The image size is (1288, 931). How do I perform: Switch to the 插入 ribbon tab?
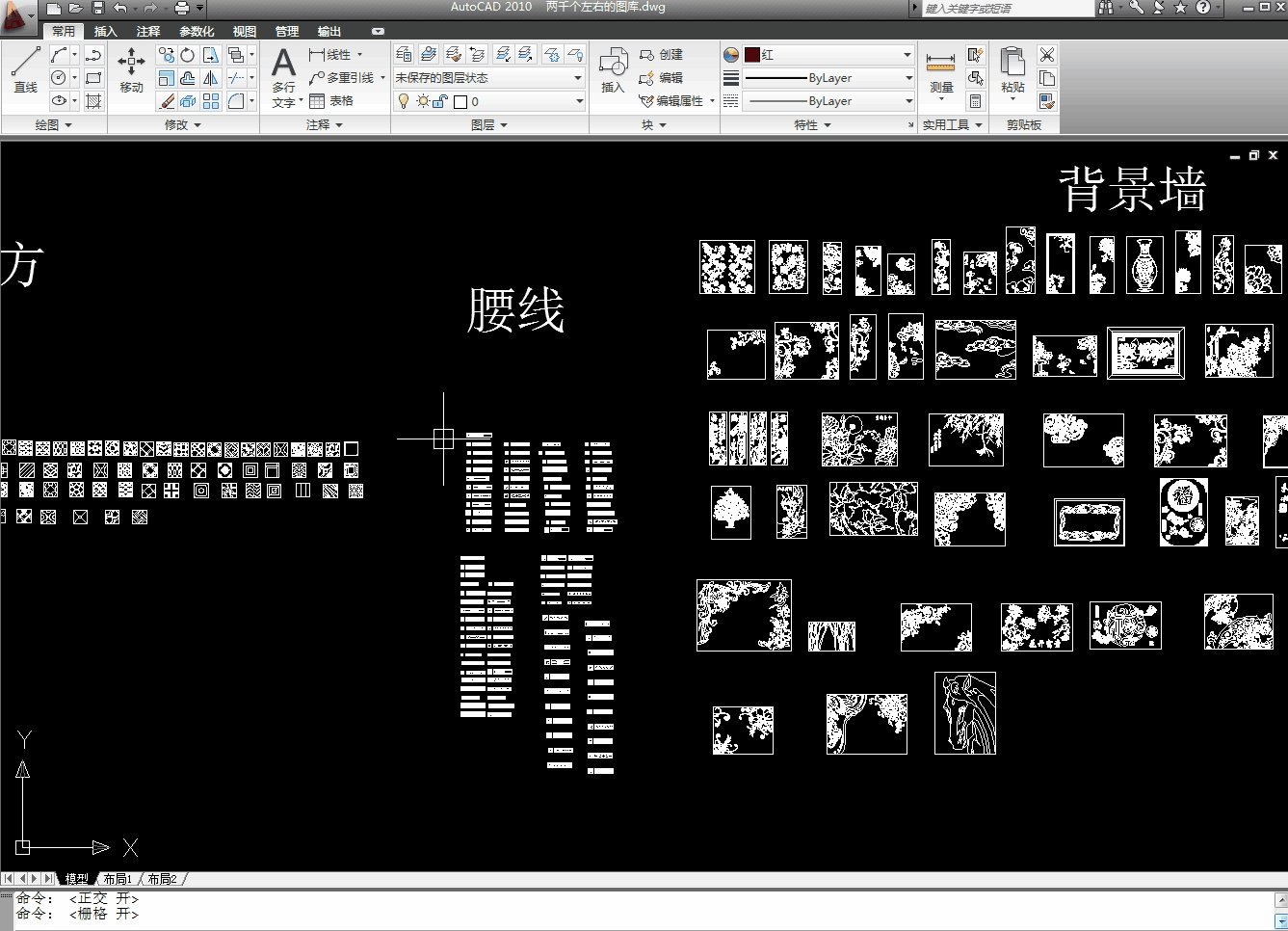(105, 32)
